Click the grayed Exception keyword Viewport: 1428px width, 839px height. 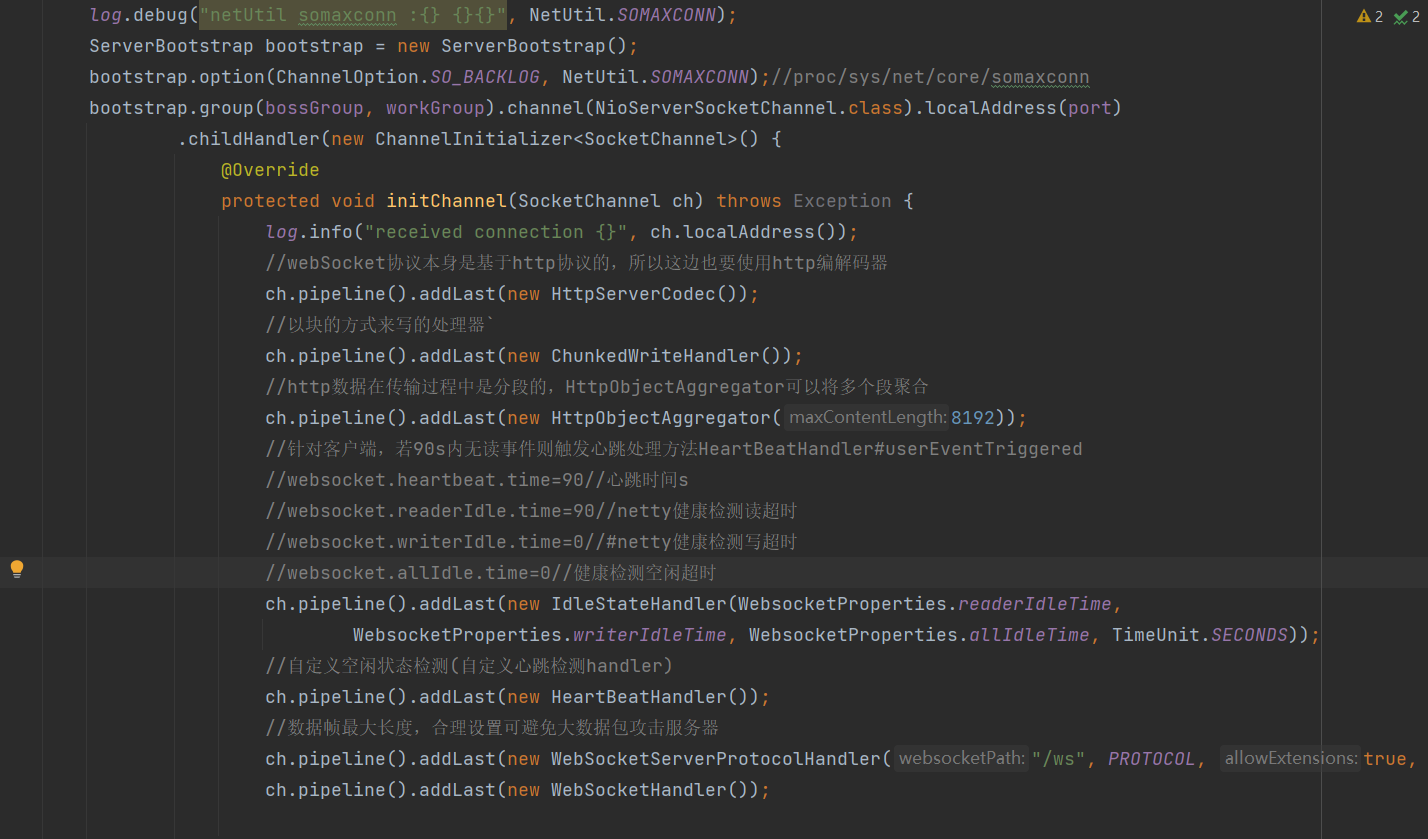point(842,201)
